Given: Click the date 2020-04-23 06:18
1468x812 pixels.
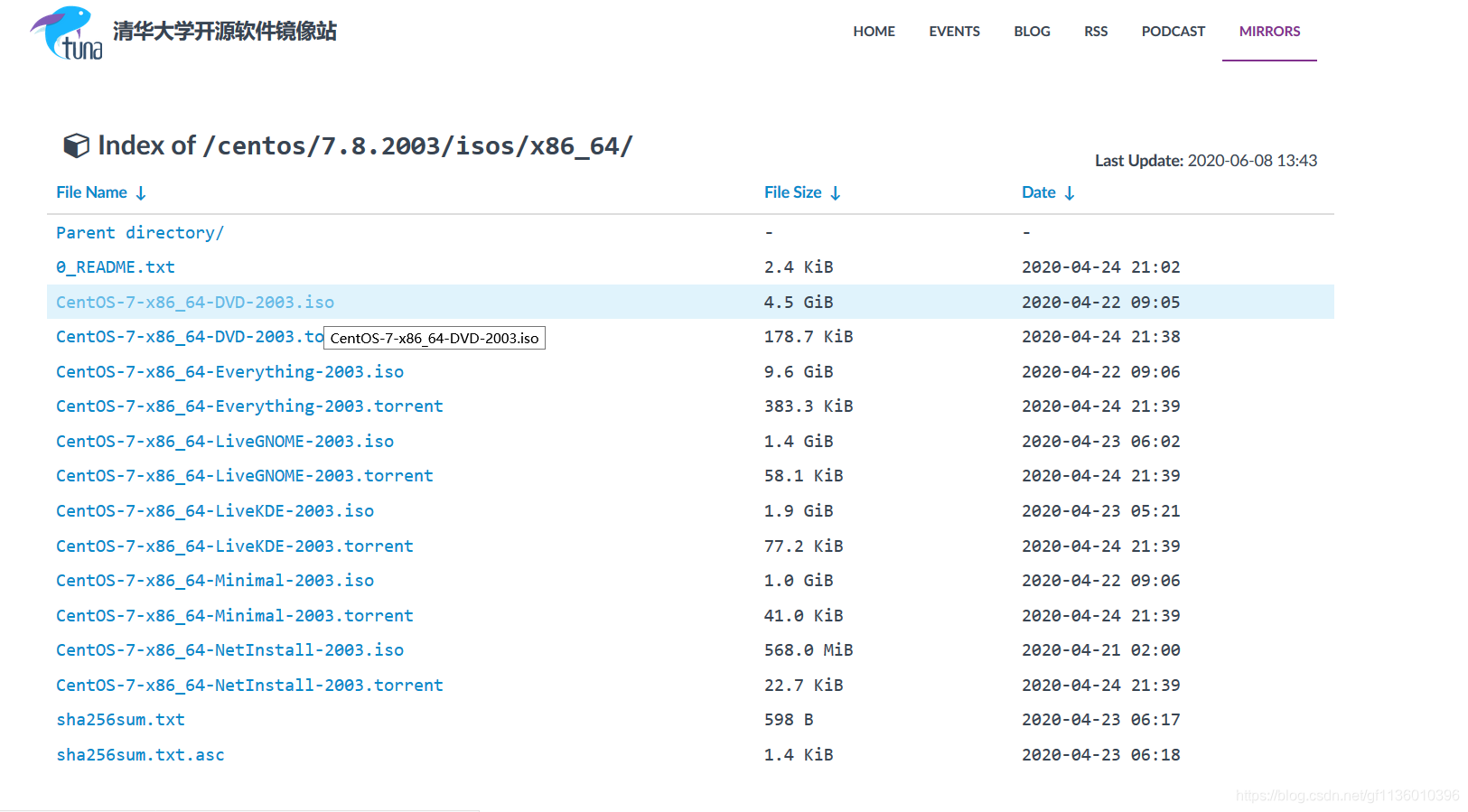Looking at the screenshot, I should [x=1100, y=755].
